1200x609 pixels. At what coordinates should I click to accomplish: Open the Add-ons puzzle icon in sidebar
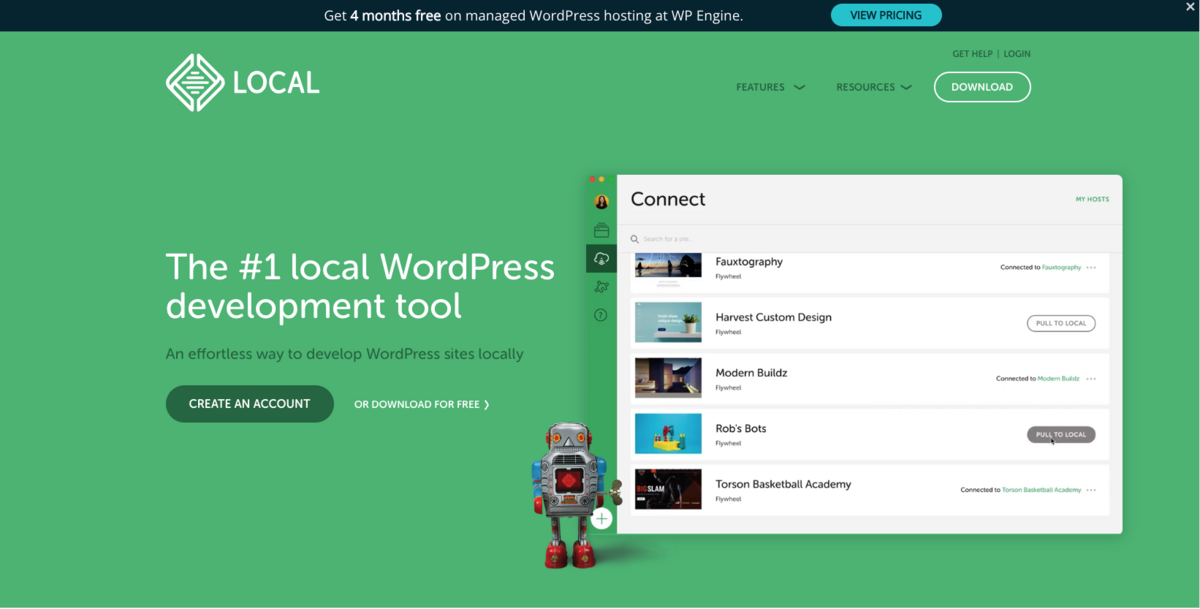tap(601, 287)
